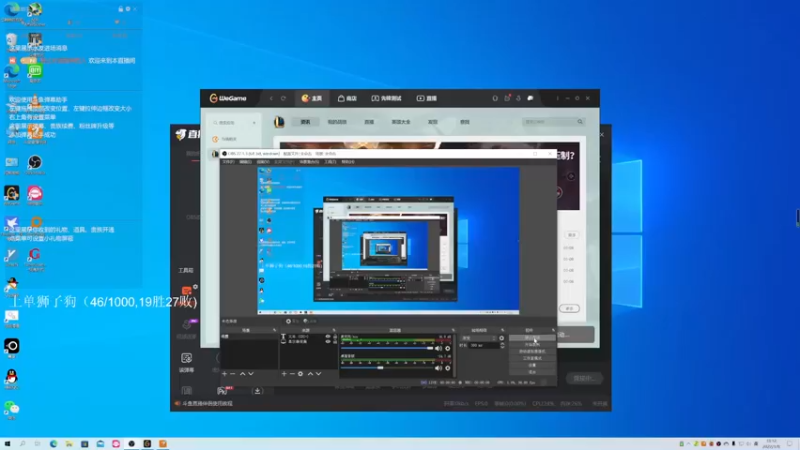Pop out the OBS scenes dock
The width and height of the screenshot is (800, 450).
click(x=274, y=330)
